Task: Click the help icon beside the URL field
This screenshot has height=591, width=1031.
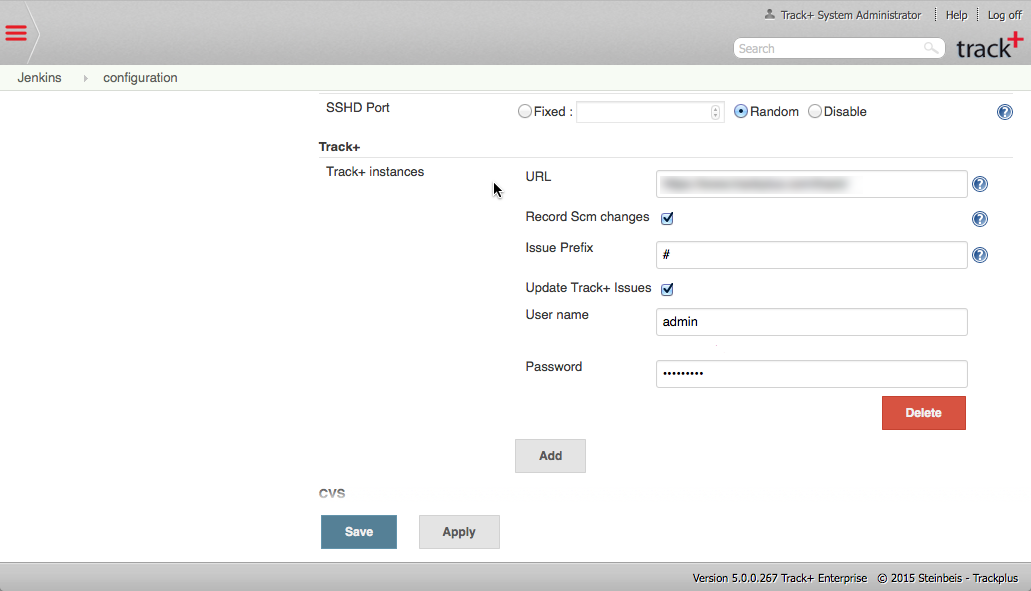Action: point(979,183)
